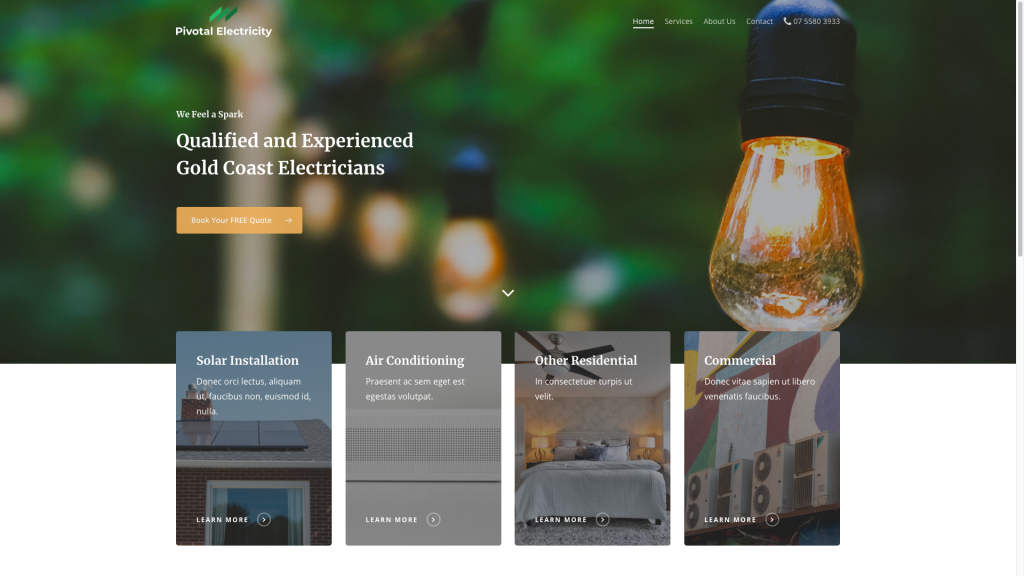Click the 'We Feel a Spark' tagline
The image size is (1024, 576).
tap(210, 114)
